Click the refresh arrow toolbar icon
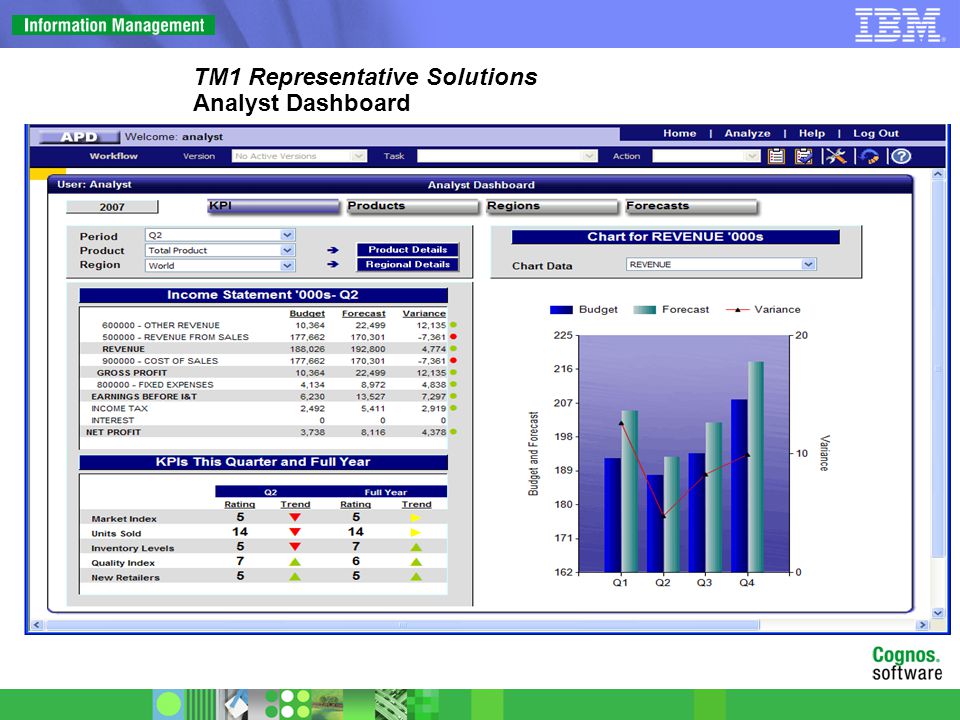The height and width of the screenshot is (720, 960). pyautogui.click(x=869, y=156)
